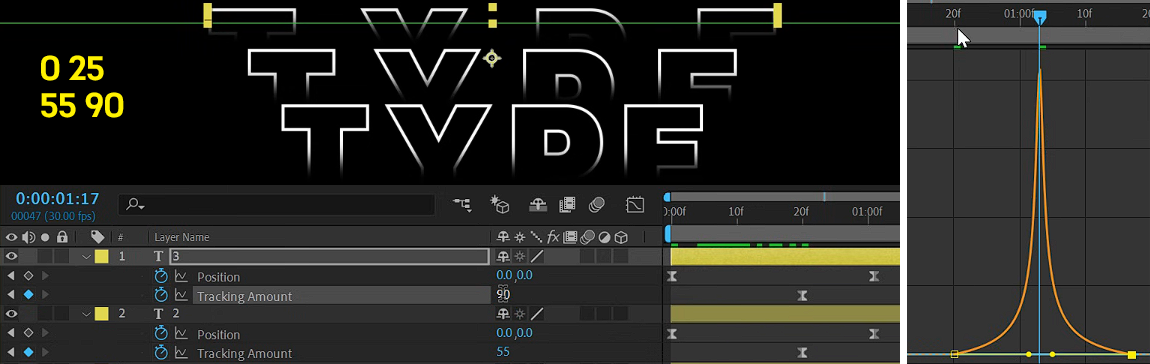Screen dimensions: 1150x364
Task: Toggle continuous rasterize switch on layer 3
Action: tap(520, 256)
